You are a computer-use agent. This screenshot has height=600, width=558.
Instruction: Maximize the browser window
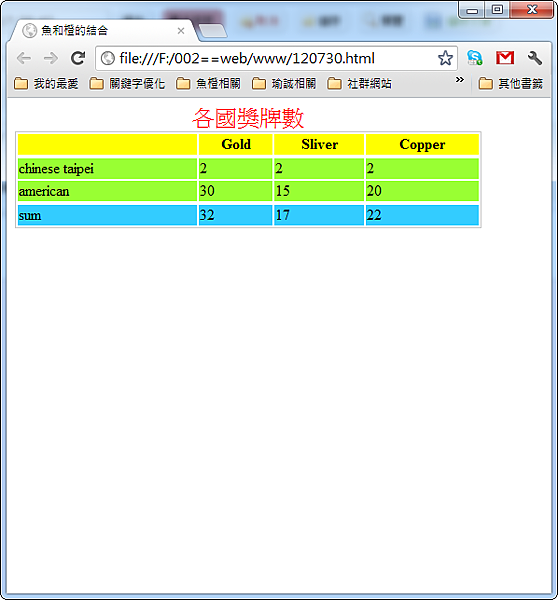497,10
